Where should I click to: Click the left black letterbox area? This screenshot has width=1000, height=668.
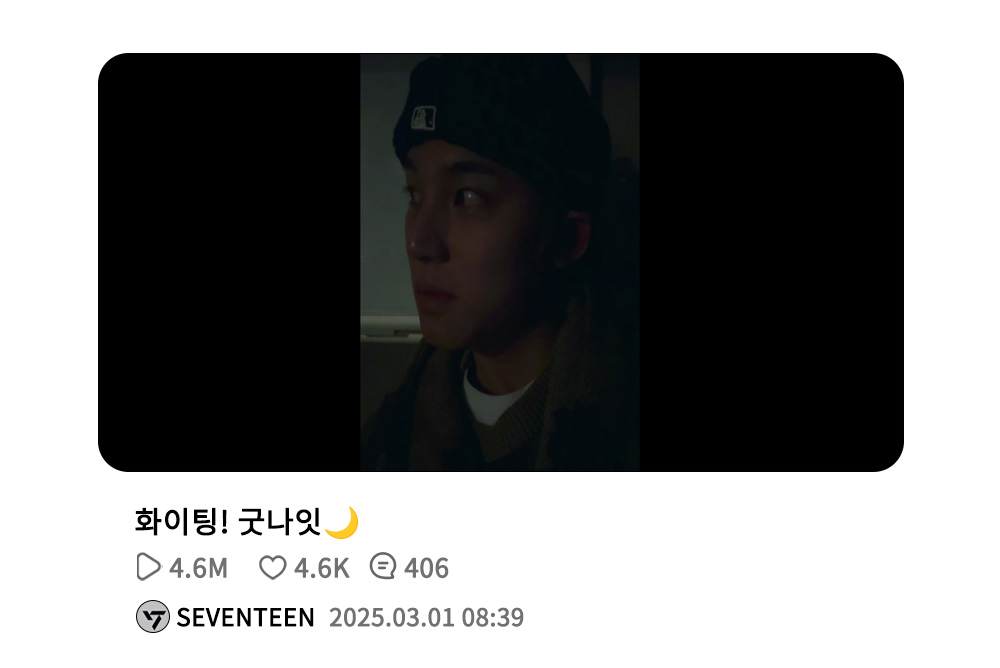(230, 262)
